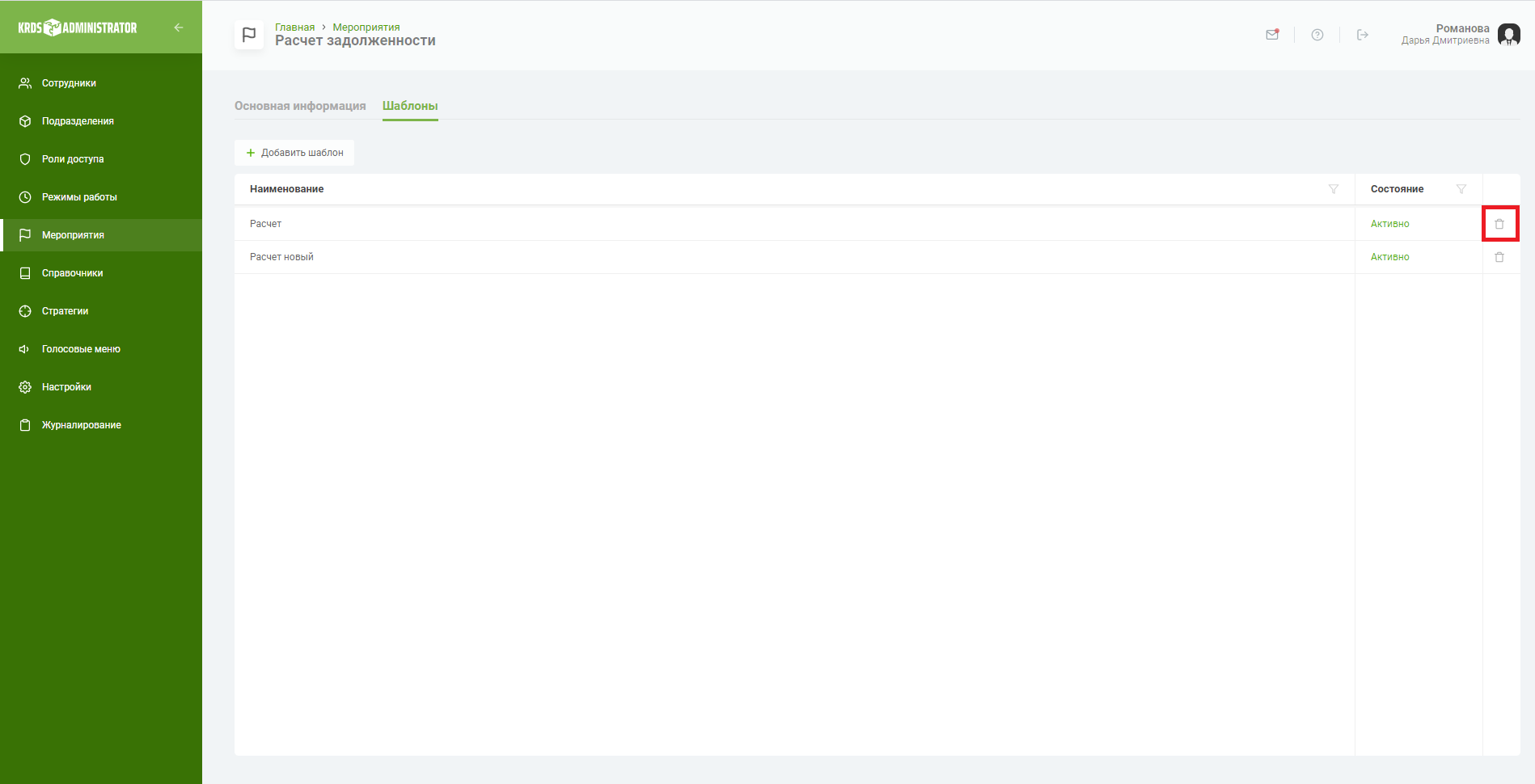
Task: Click the Стратегии target icon
Action: 25,311
